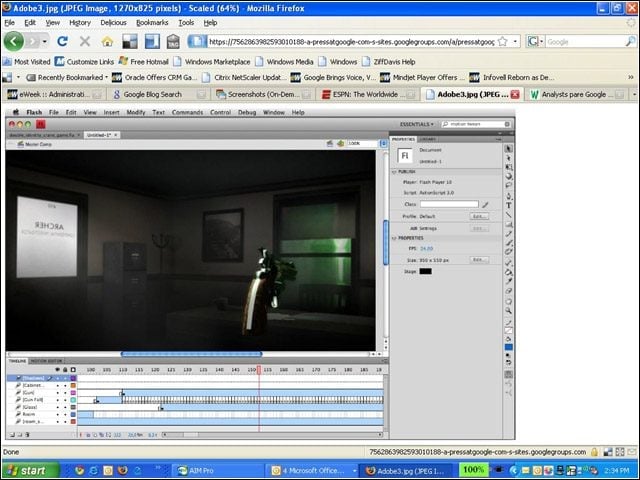The height and width of the screenshot is (480, 640).
Task: Open Firefox Bookmarks menu
Action: point(152,23)
